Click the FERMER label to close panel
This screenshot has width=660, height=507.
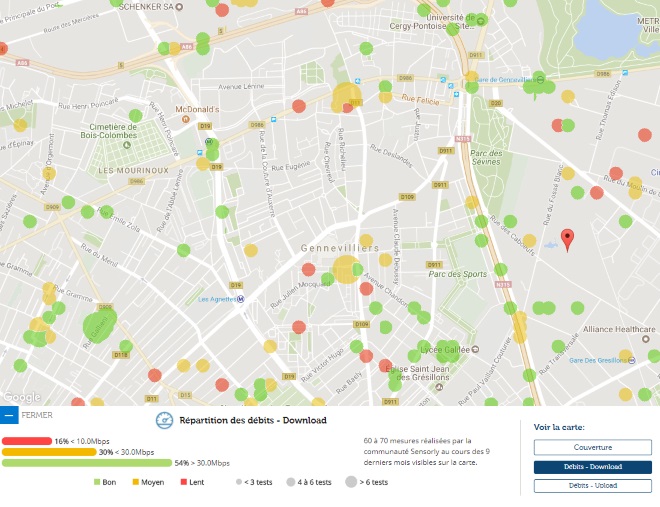[x=37, y=414]
